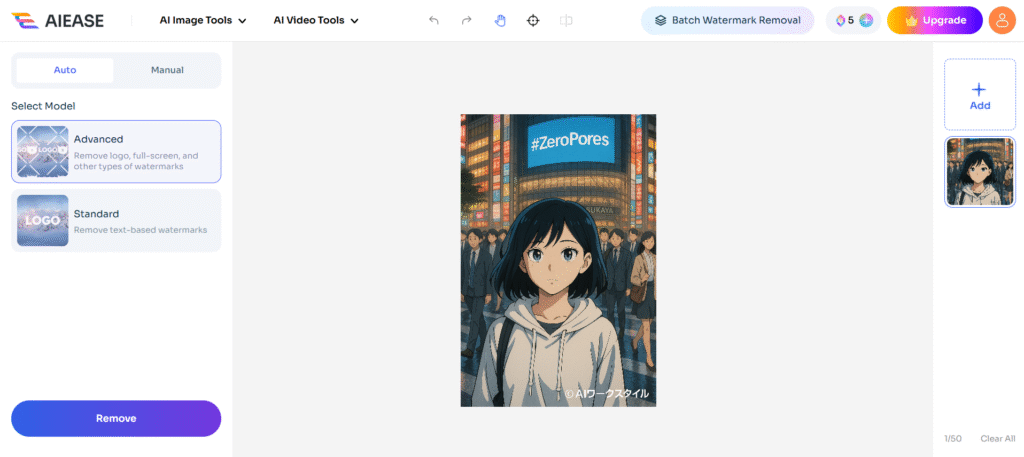The width and height of the screenshot is (1024, 457).
Task: Click the Standard model LOGO thumbnail
Action: 42,221
